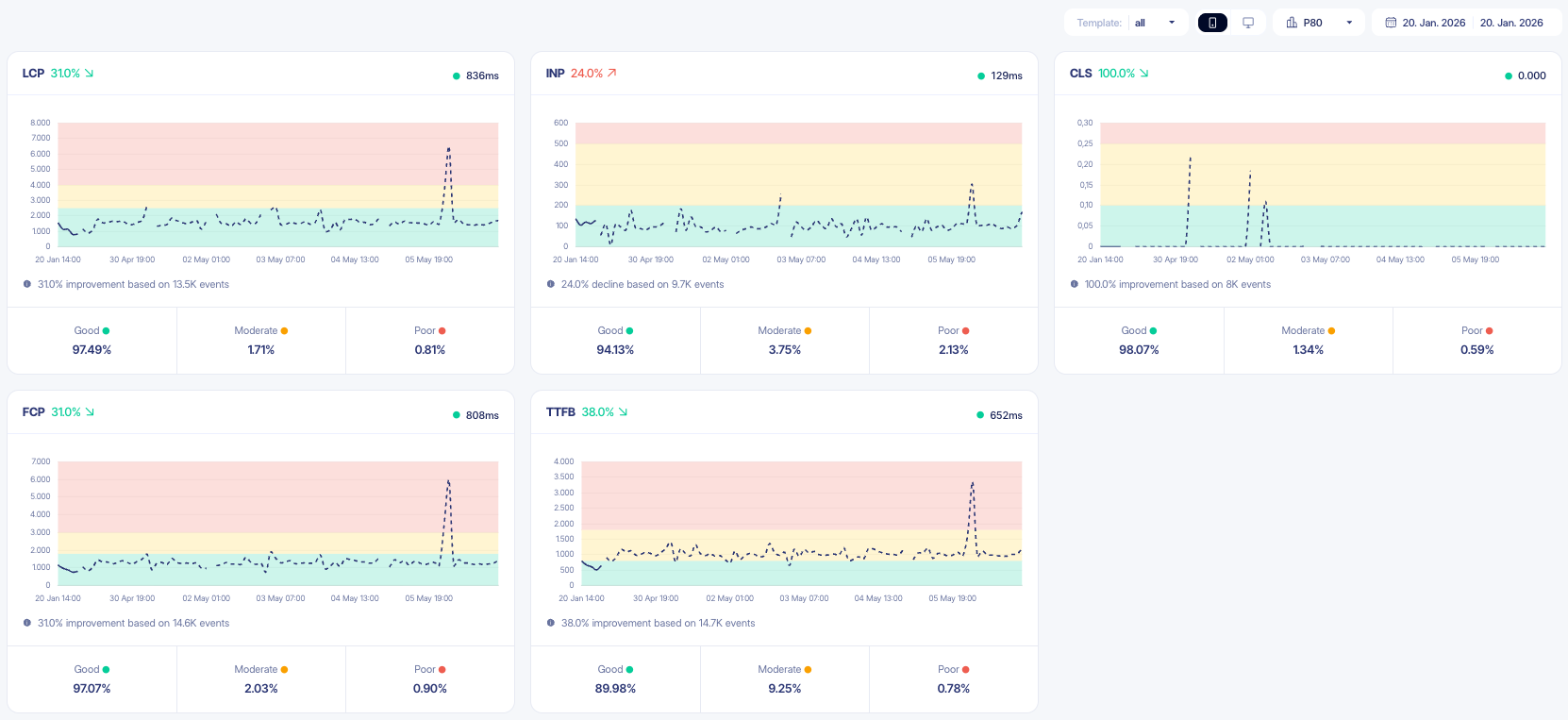Select the start date 20. Jan. 2026

pyautogui.click(x=1433, y=23)
